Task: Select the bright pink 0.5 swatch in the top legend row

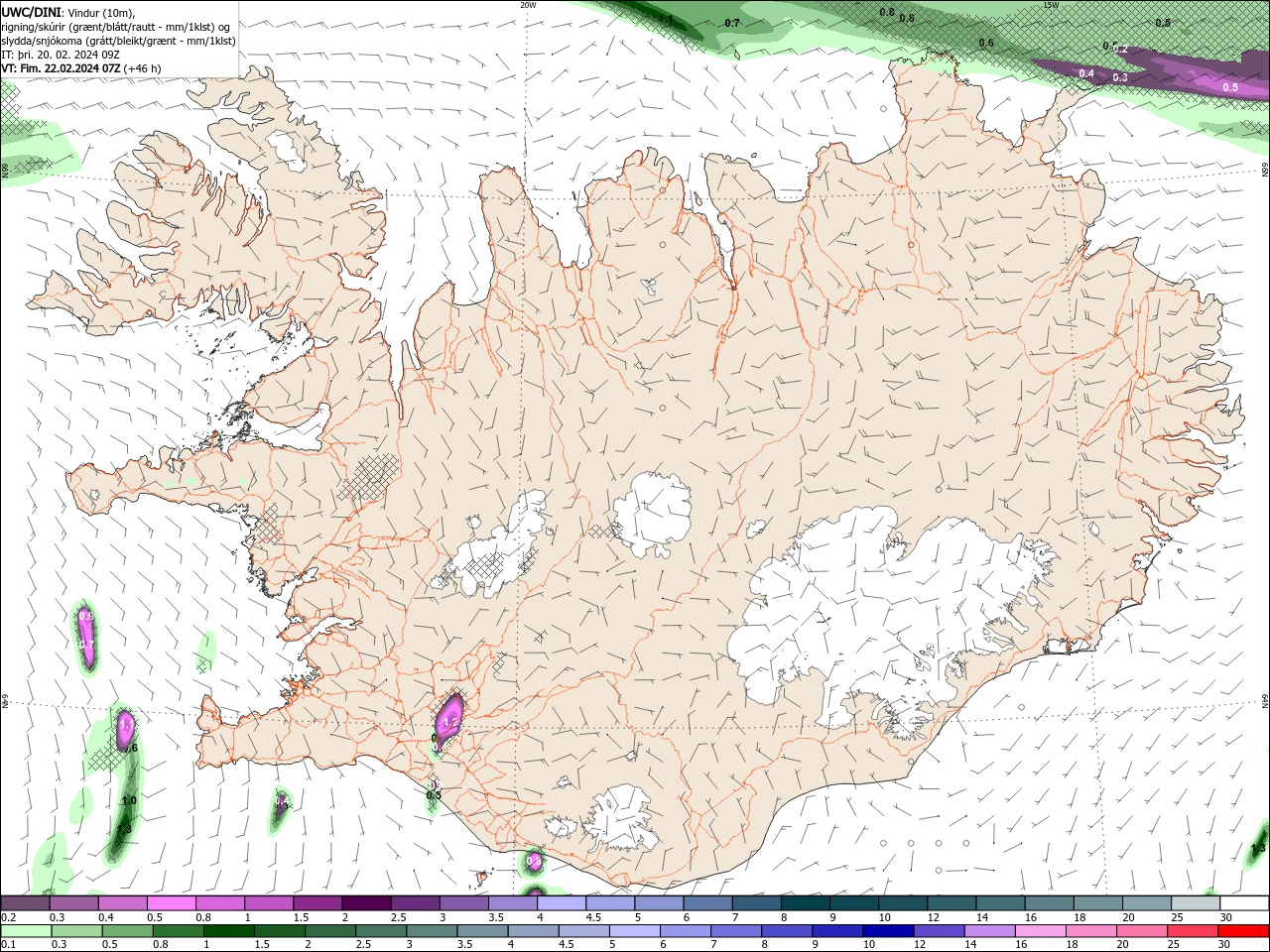Action: tap(171, 903)
